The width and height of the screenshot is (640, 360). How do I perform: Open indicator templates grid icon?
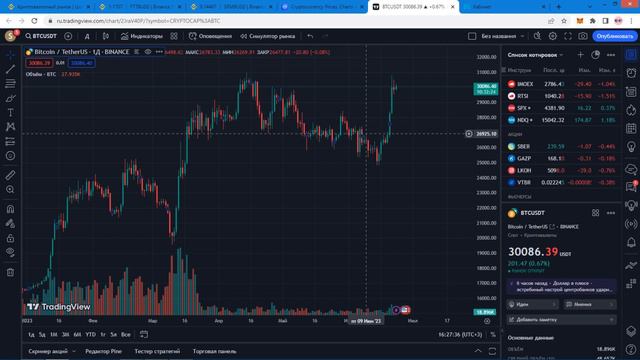pos(174,36)
